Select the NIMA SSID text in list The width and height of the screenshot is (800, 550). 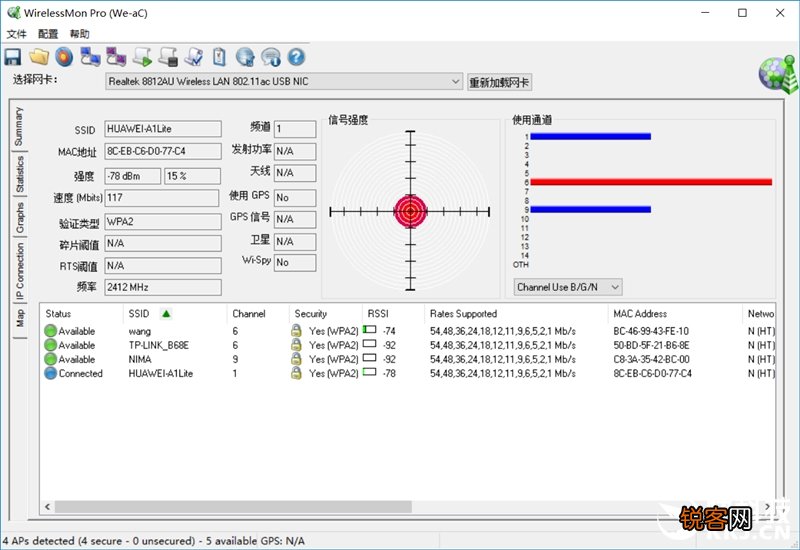pyautogui.click(x=140, y=360)
